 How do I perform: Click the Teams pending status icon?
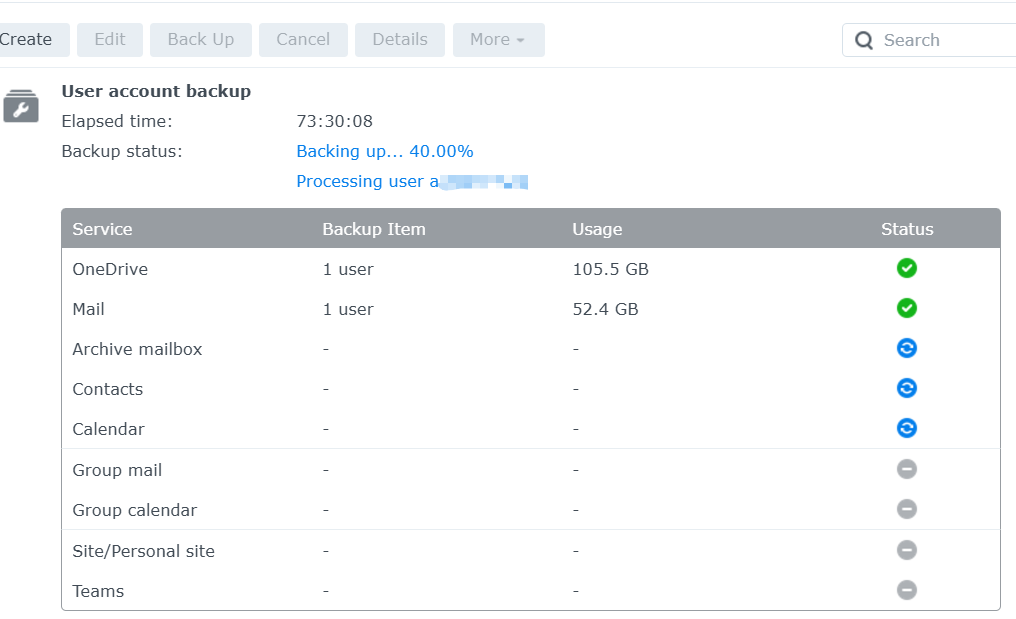pyautogui.click(x=907, y=590)
